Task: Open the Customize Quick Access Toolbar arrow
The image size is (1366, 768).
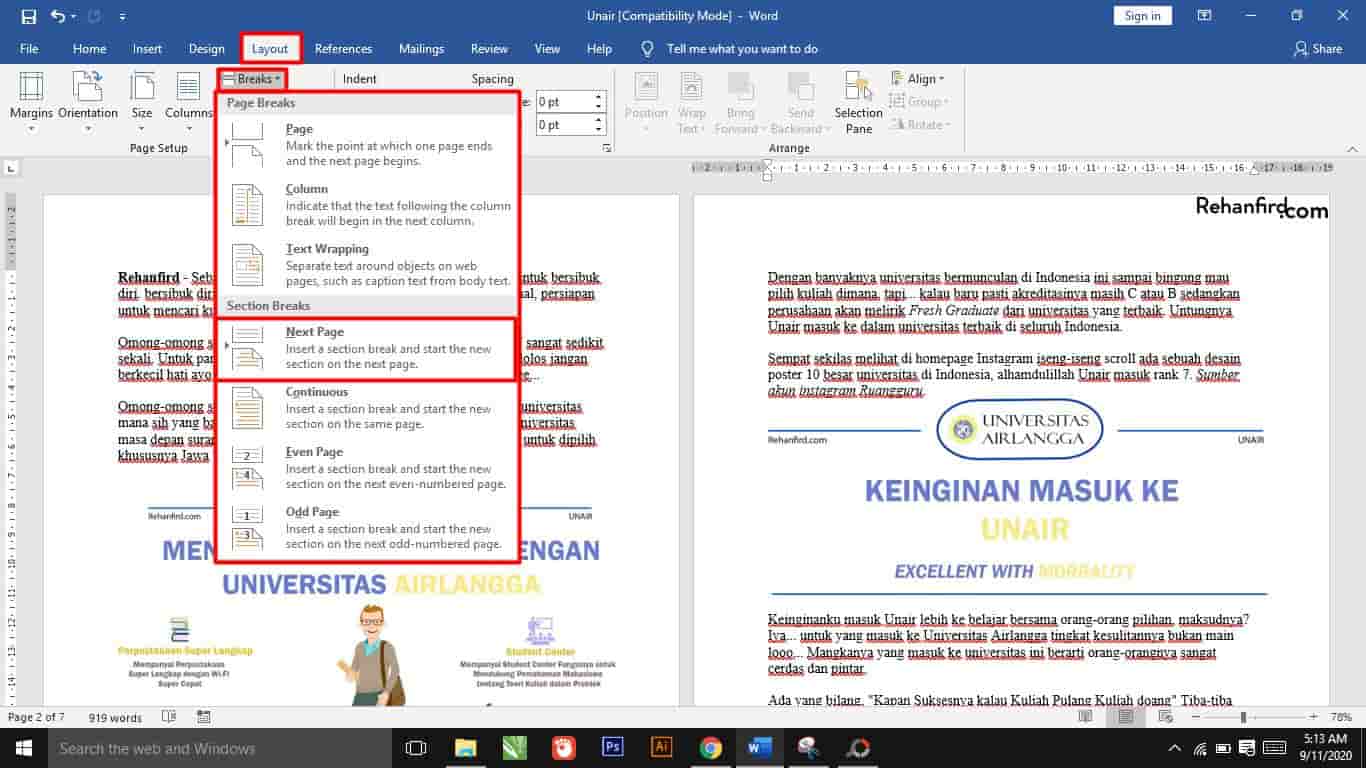Action: (122, 17)
